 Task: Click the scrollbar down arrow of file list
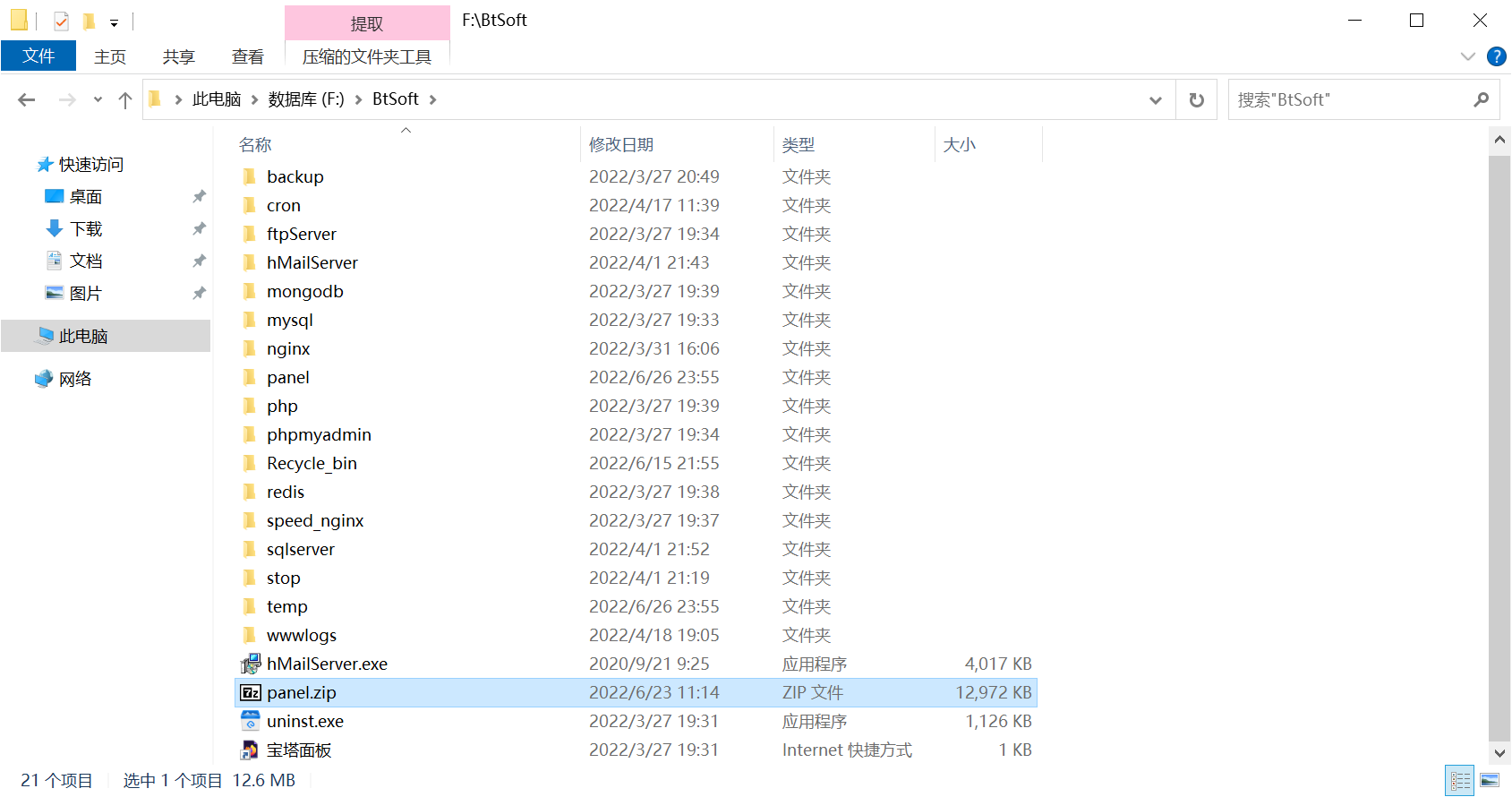click(1499, 752)
